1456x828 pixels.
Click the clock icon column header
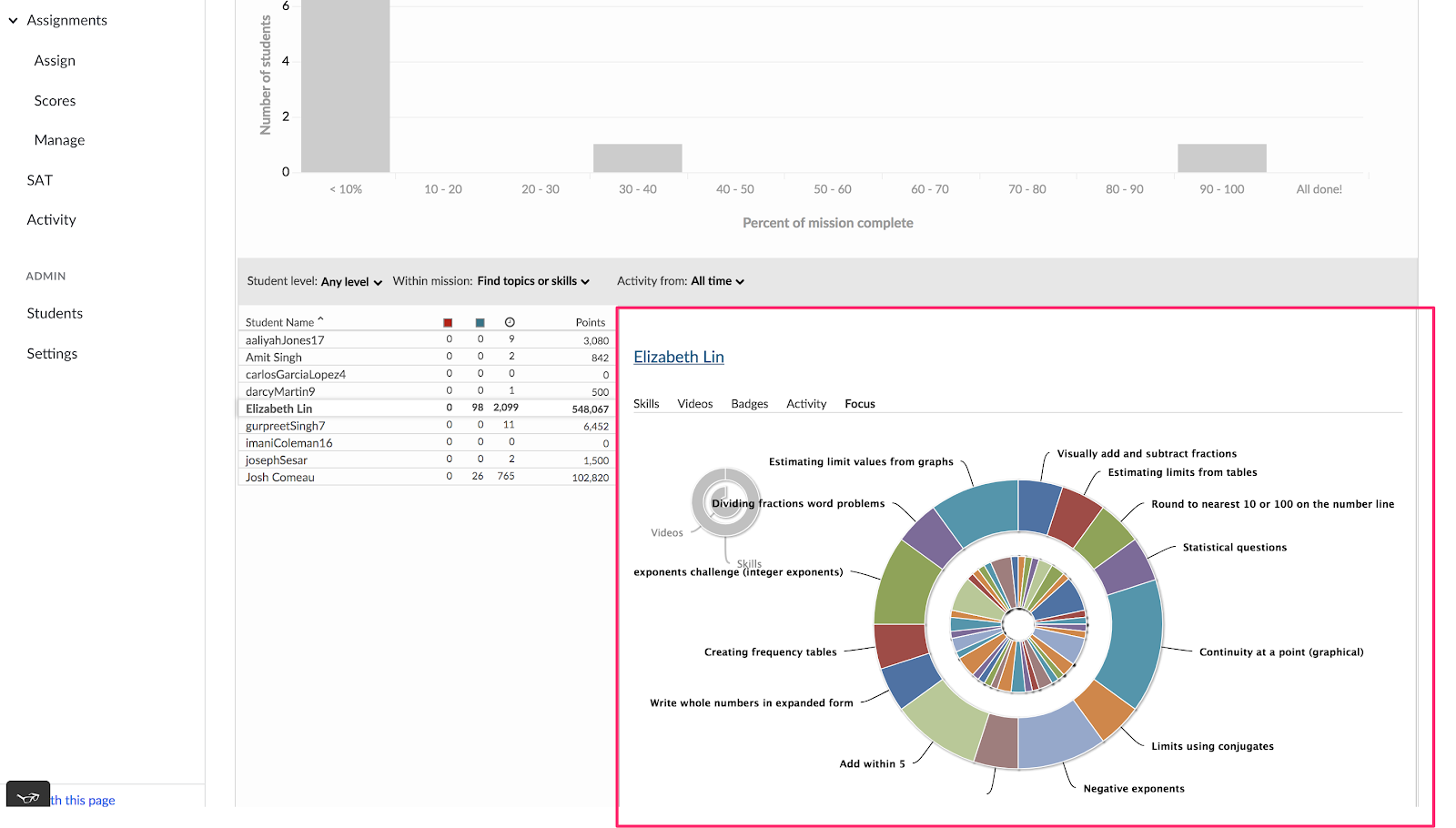[x=510, y=323]
